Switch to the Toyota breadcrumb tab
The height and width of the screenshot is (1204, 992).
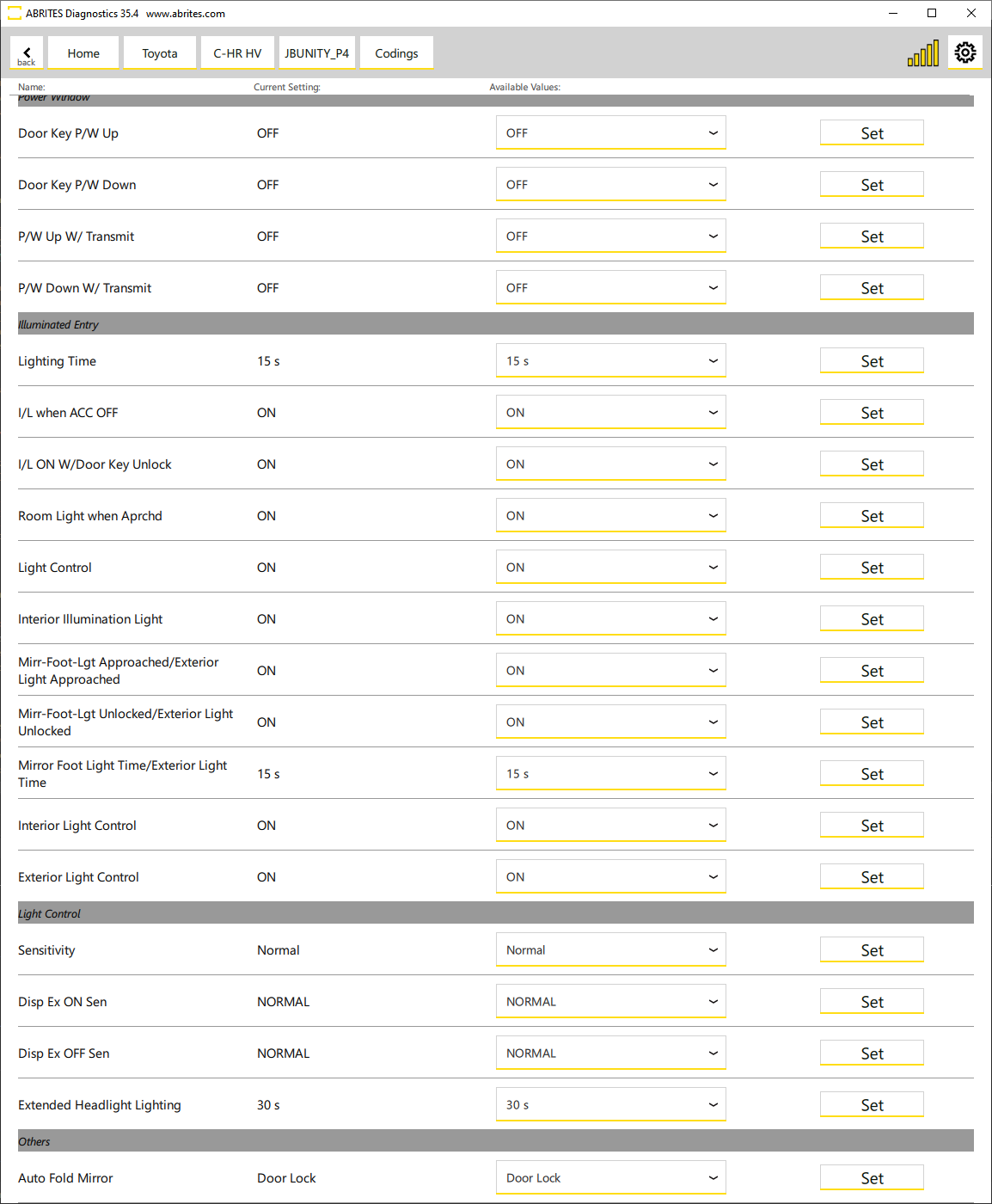tap(160, 53)
